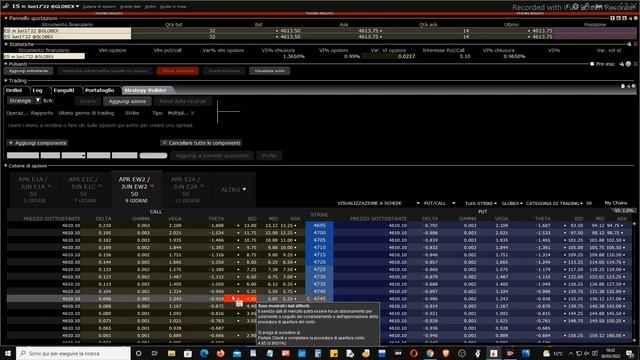Image resolution: width=640 pixels, height=360 pixels.
Task: Open the ES Jun17'22 @GLOBEX contract dropdown
Action: click(x=46, y=6)
